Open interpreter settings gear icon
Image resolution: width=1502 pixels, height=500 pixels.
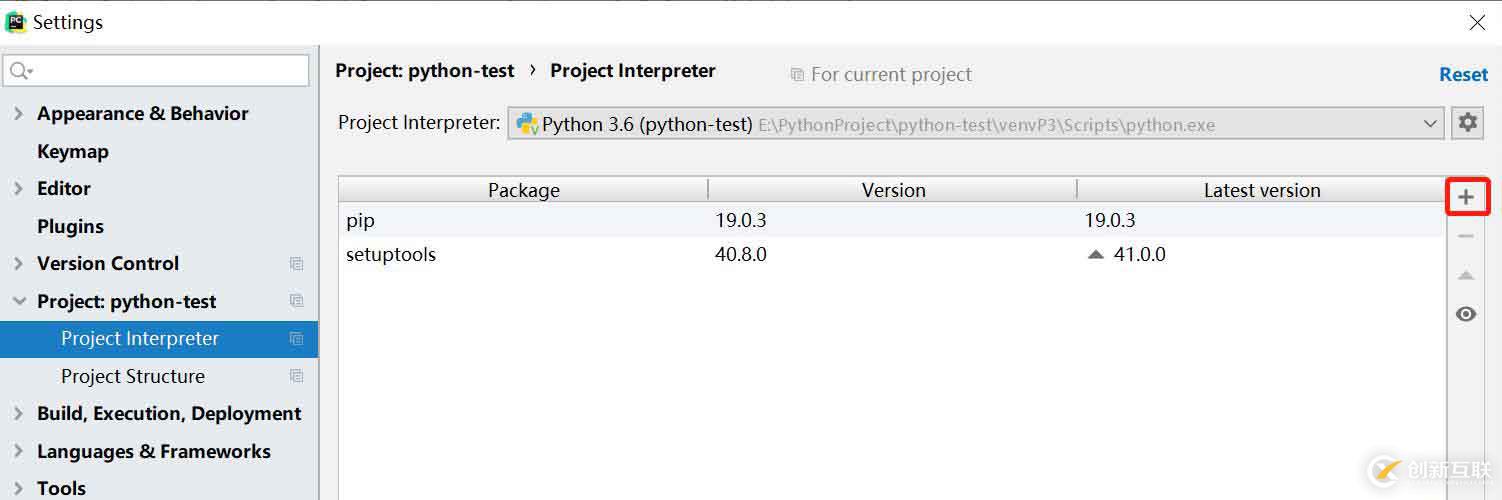click(x=1467, y=123)
